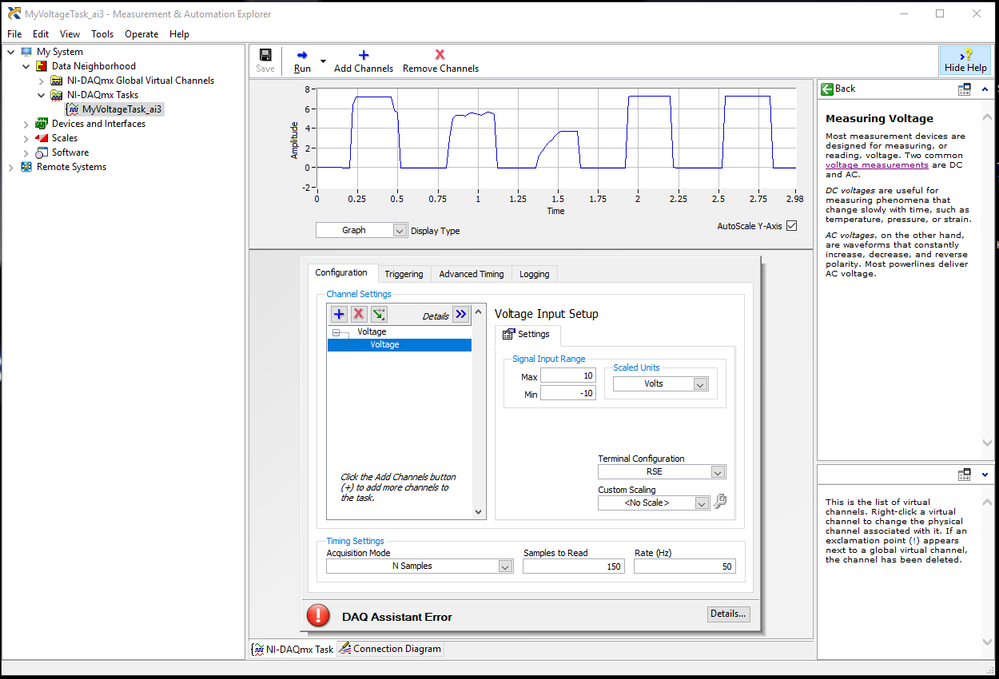Expand NI-DAQmx Global Virtual Channels node
This screenshot has width=999, height=679.
(x=41, y=81)
